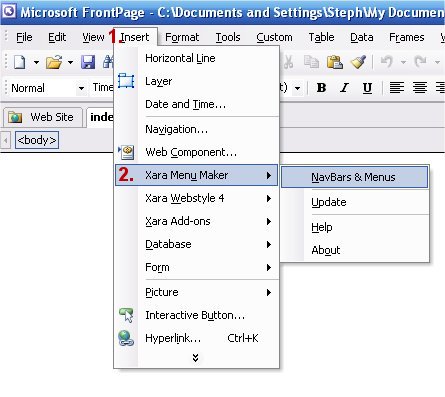The height and width of the screenshot is (397, 445).
Task: Open the Data menu
Action: [362, 37]
